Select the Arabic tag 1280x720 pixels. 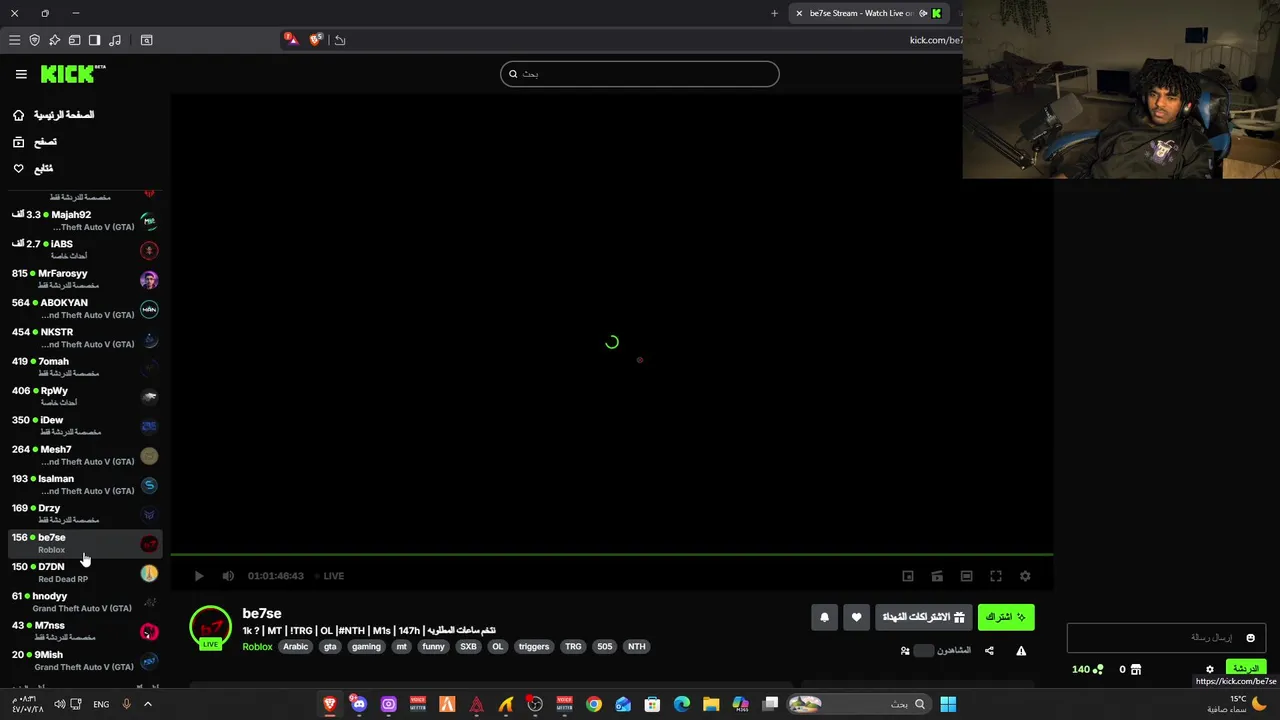click(296, 647)
